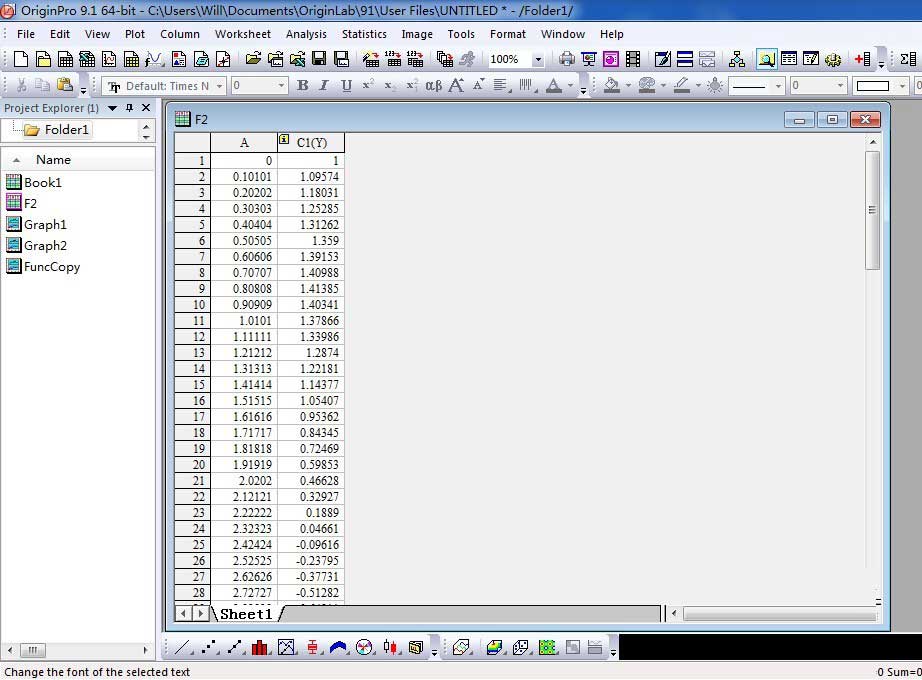Open the zoom level 100% dropdown
Screen dimensions: 922x680
click(538, 59)
